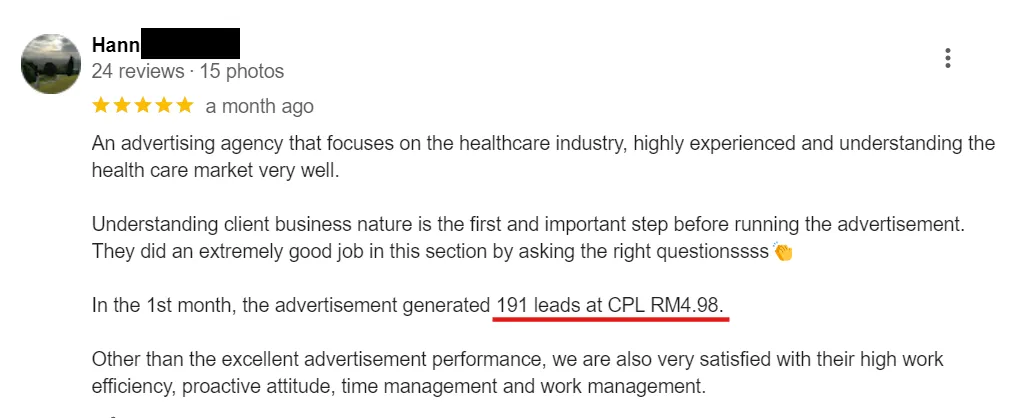1024x418 pixels.
Task: Open the three-dot review options menu
Action: point(947,58)
